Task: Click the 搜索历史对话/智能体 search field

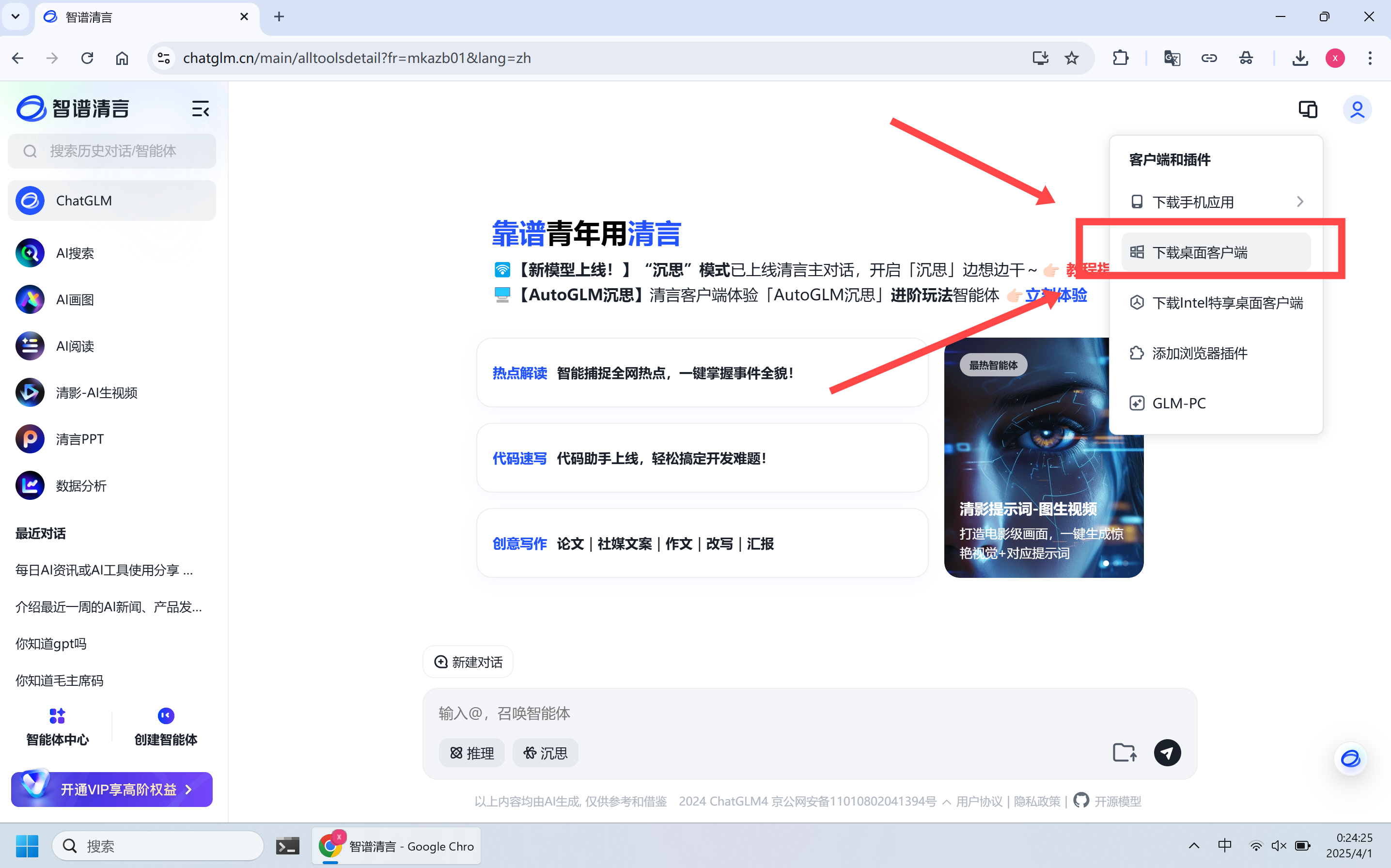Action: point(112,151)
